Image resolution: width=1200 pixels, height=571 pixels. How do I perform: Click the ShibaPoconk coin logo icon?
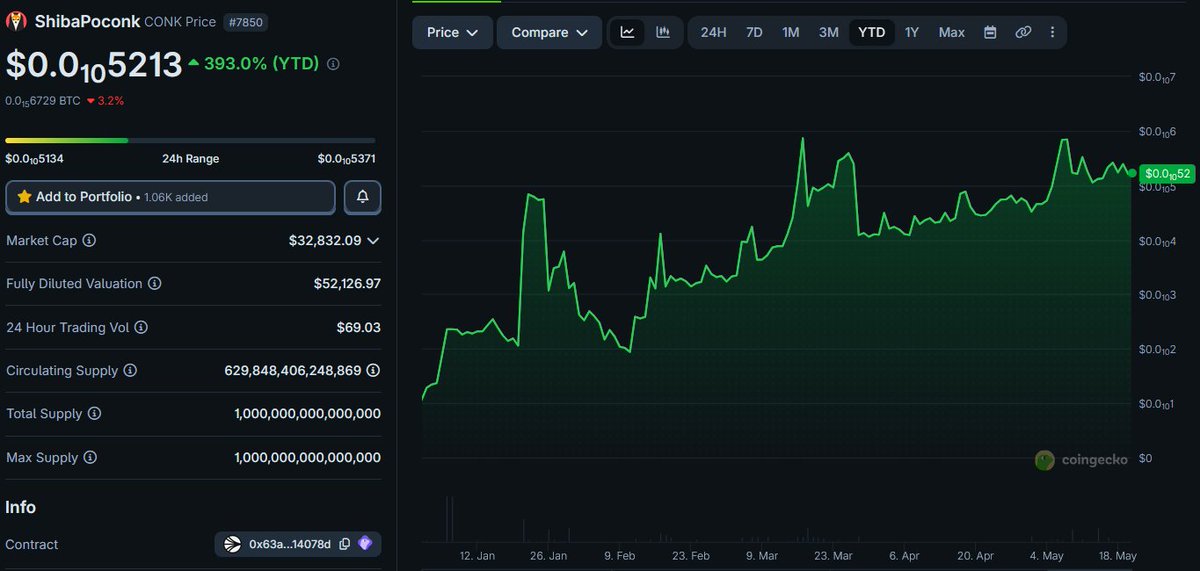point(16,21)
